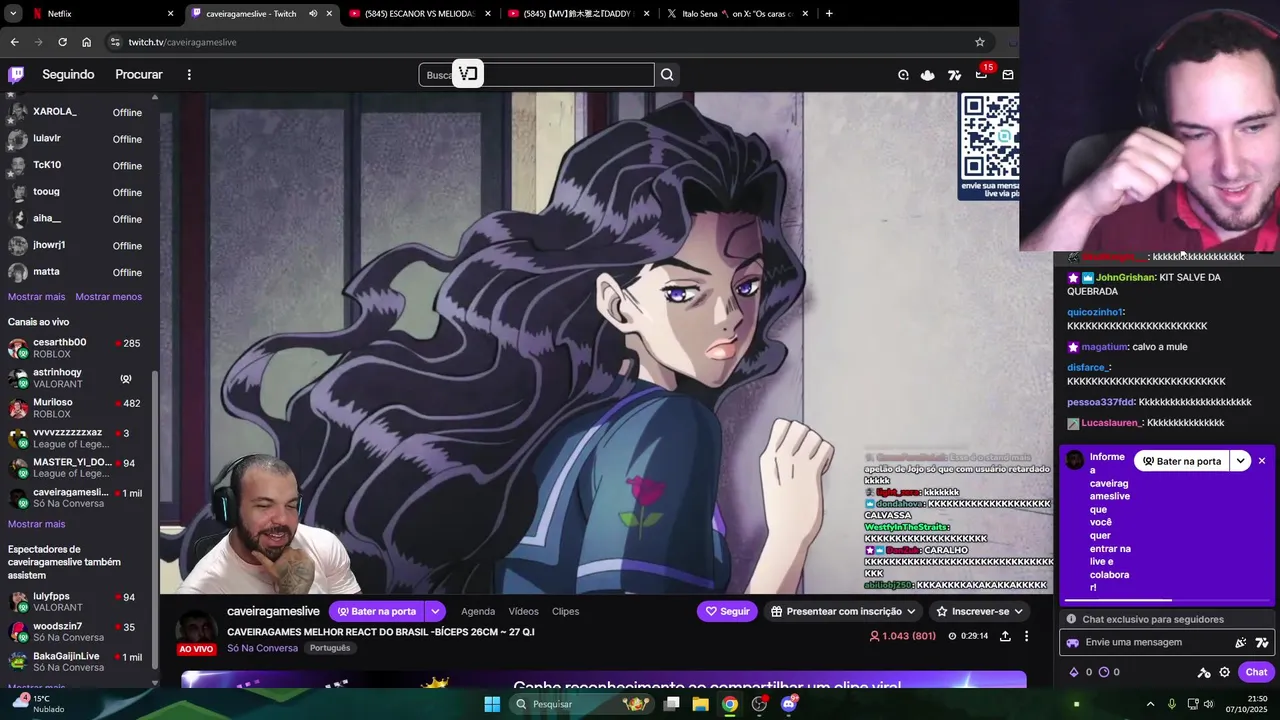Image resolution: width=1280 pixels, height=720 pixels.
Task: Click Mostrar mais under followed channels
Action: coord(36,297)
